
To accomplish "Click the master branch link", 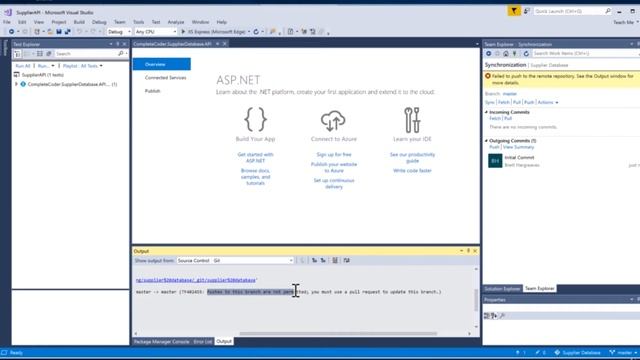I will click(510, 94).
